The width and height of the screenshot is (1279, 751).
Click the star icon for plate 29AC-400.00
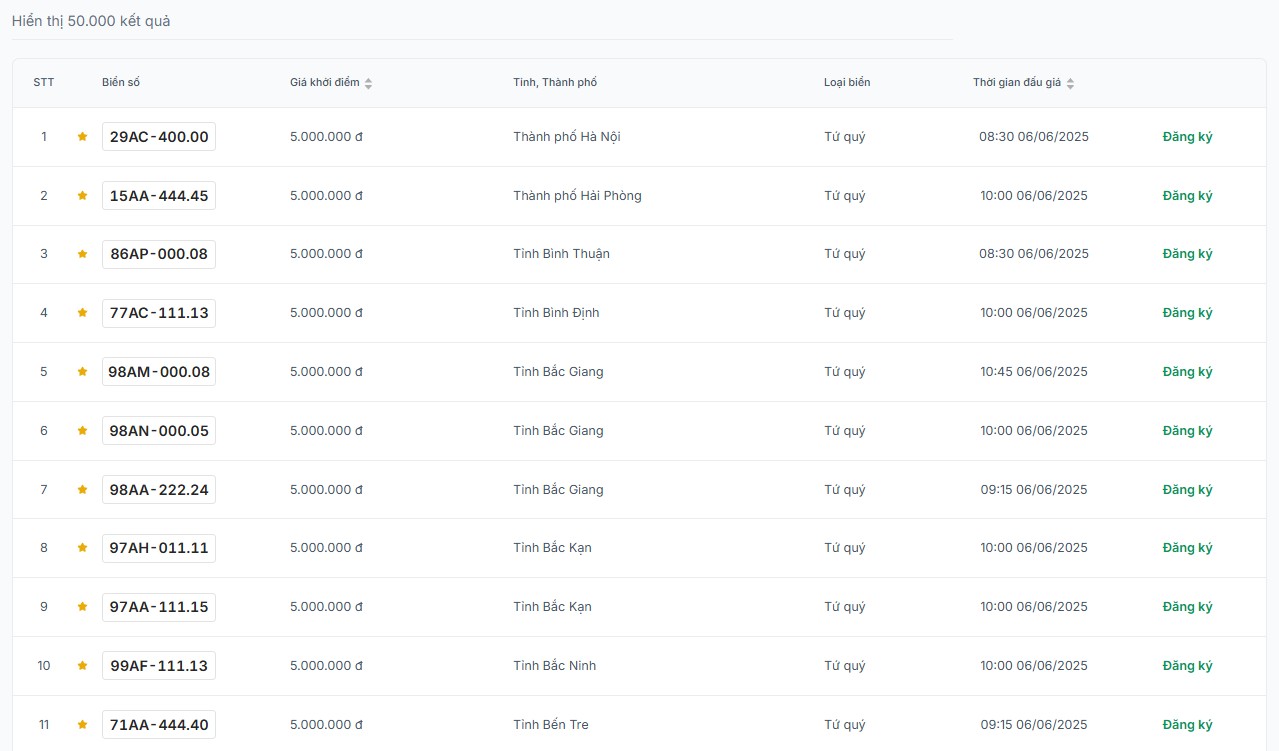82,137
